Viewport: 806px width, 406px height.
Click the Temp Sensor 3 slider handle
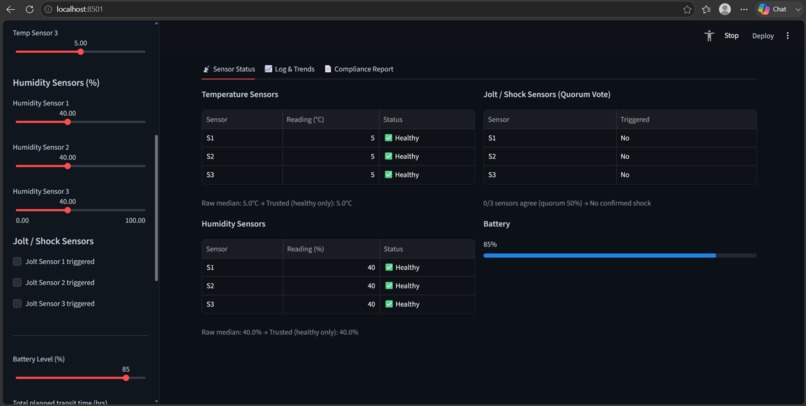tap(81, 52)
